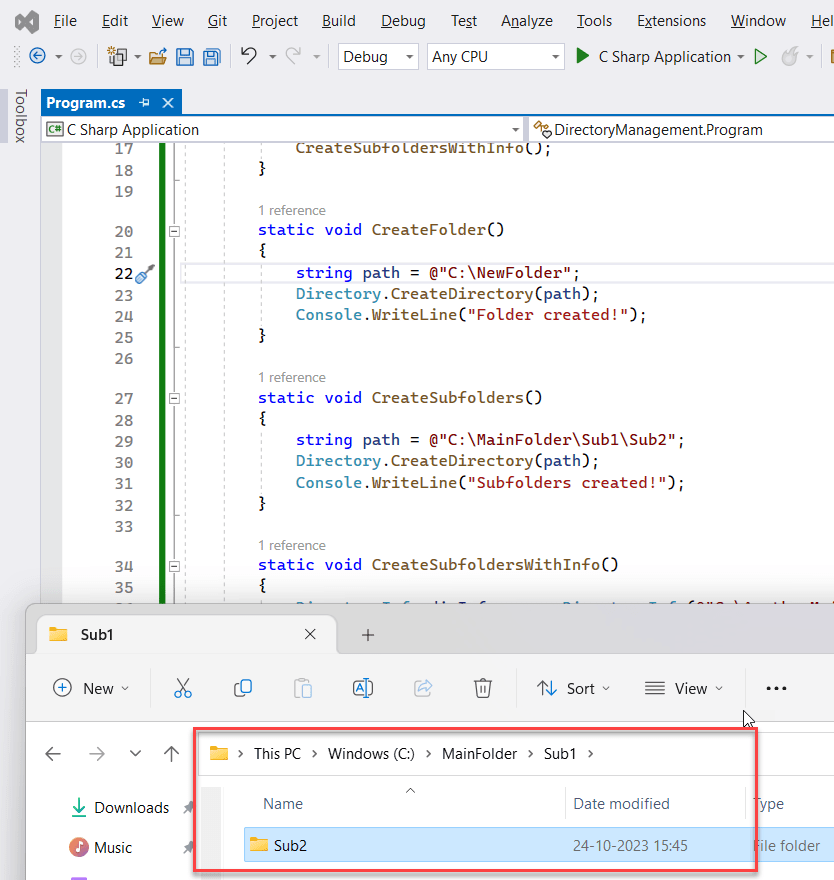Open the Git menu
The image size is (834, 880).
217,20
